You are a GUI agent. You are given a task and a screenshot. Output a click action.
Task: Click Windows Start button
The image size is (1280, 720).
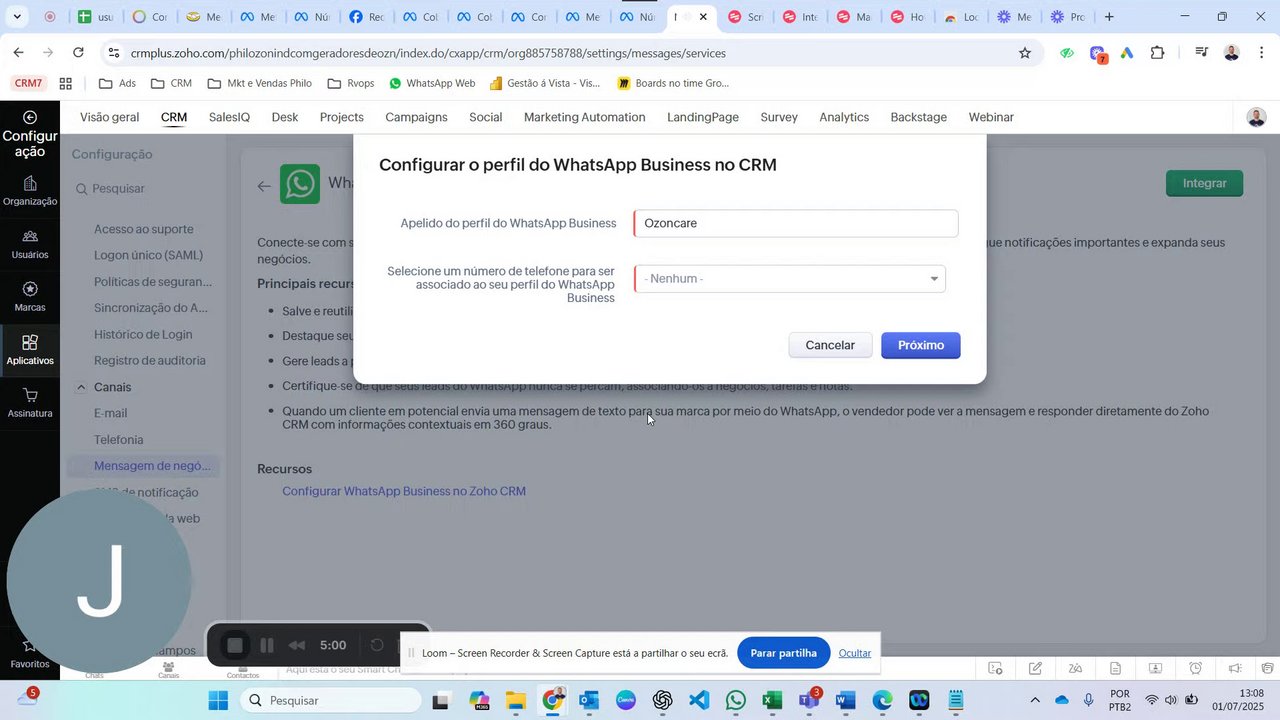[219, 700]
